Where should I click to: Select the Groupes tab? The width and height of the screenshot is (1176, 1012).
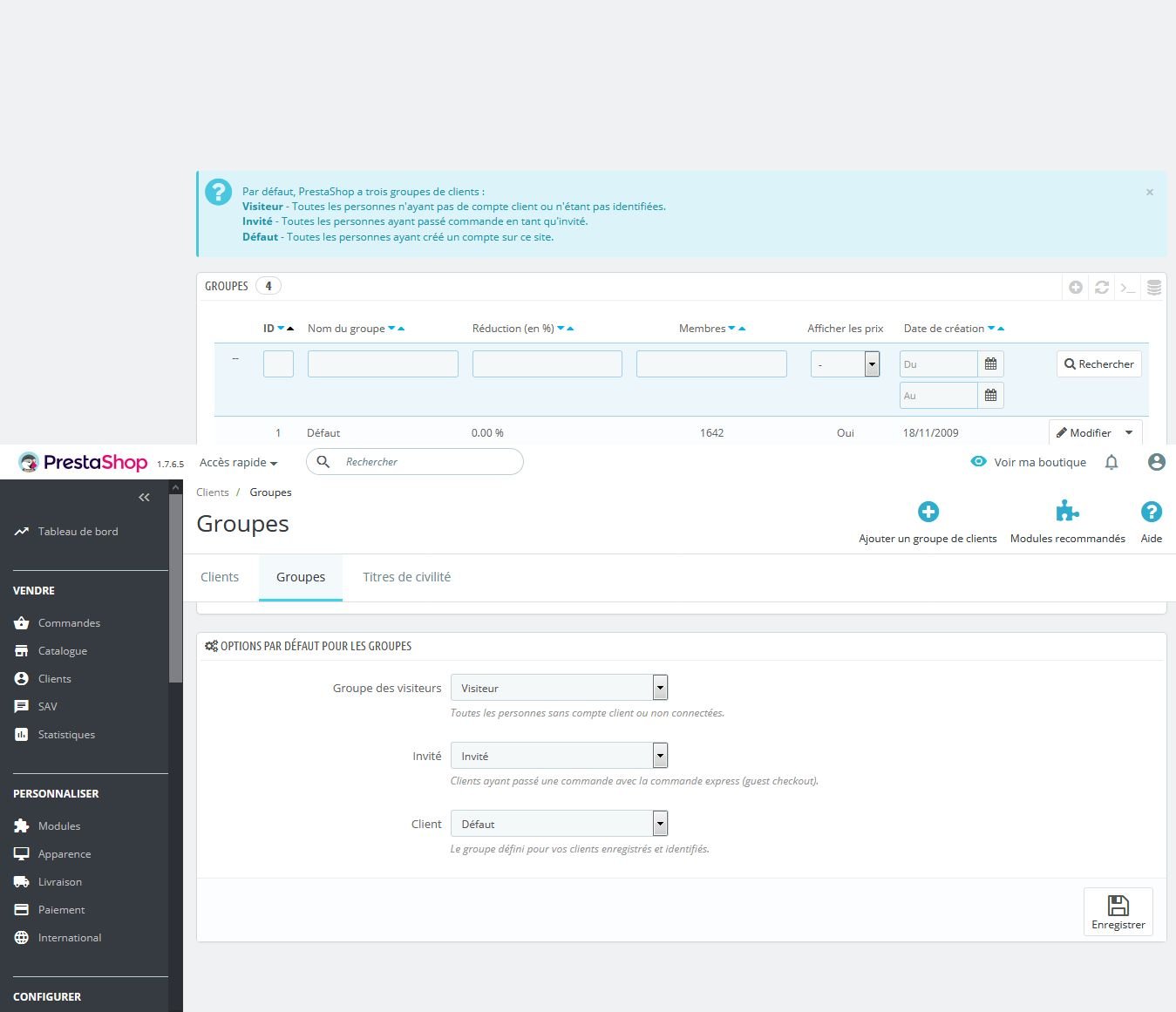coord(301,577)
